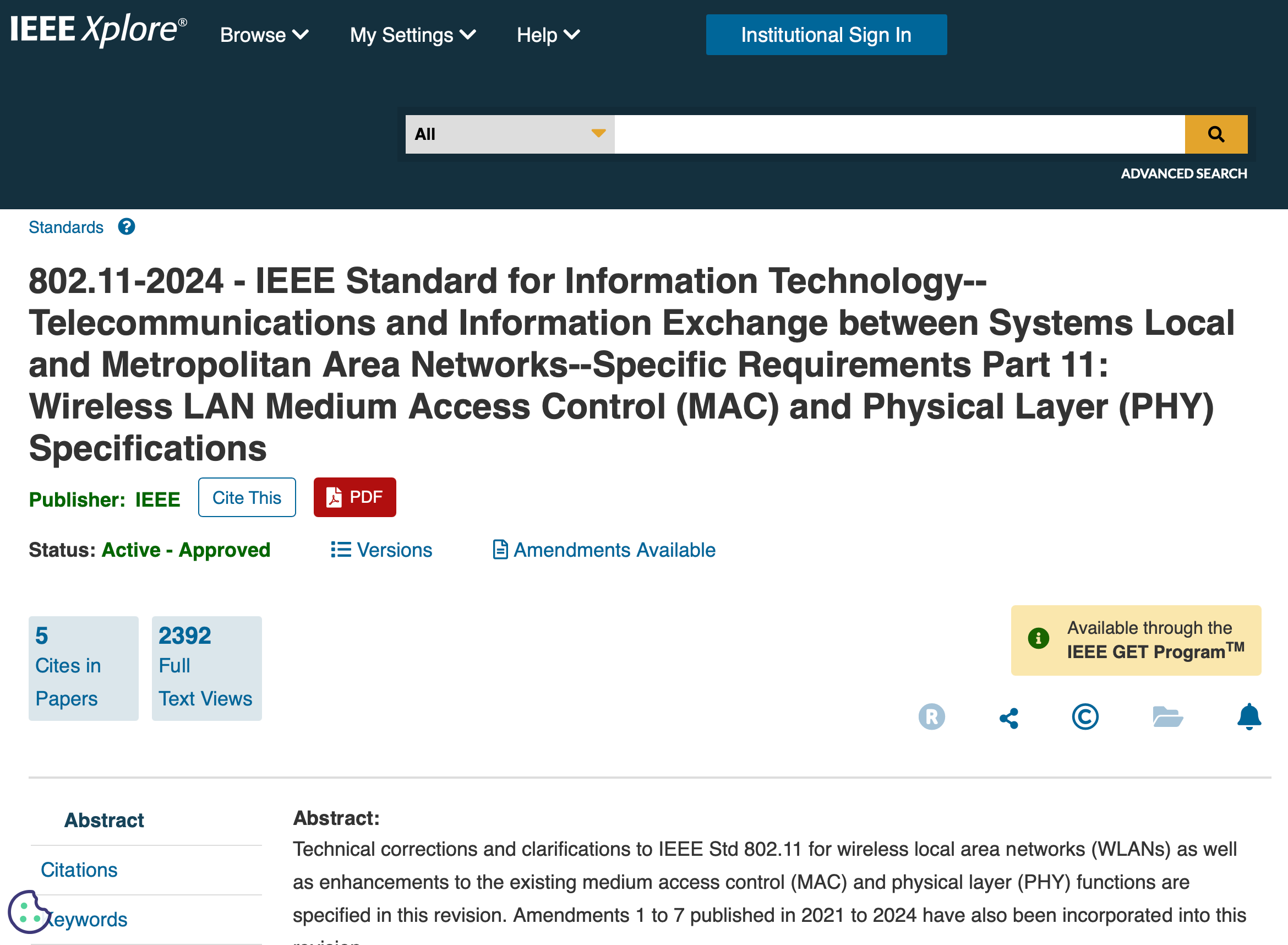Viewport: 1288px width, 945px height.
Task: Click the R rights icon
Action: pyautogui.click(x=931, y=717)
